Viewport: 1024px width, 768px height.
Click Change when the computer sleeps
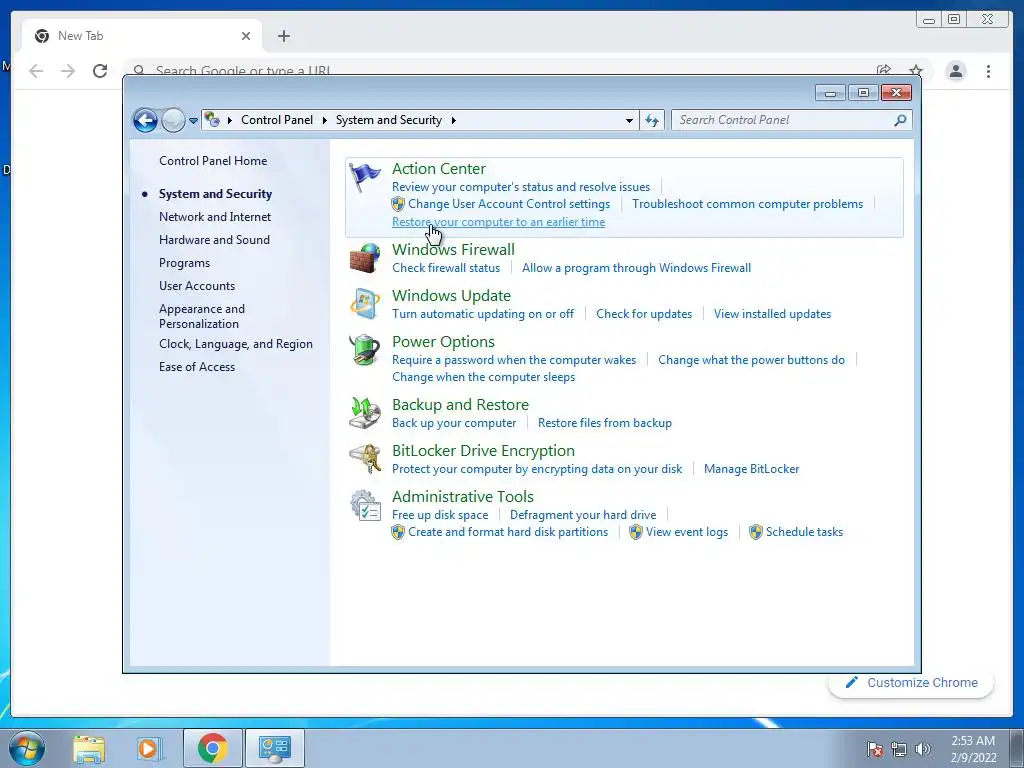click(x=483, y=377)
